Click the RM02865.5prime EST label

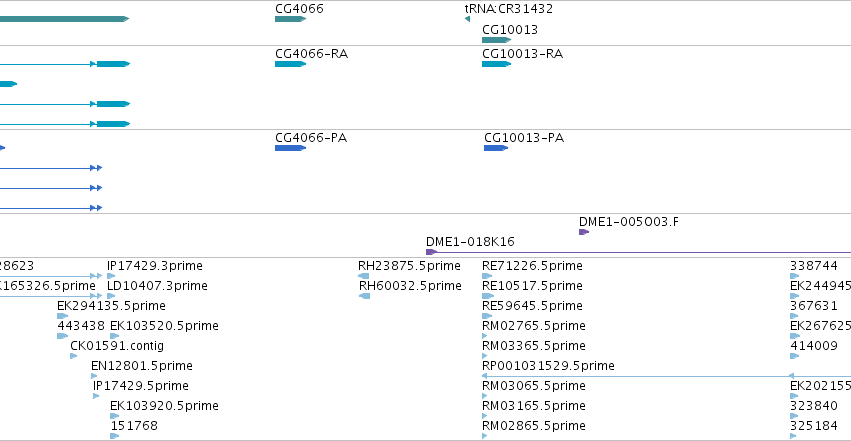point(533,426)
